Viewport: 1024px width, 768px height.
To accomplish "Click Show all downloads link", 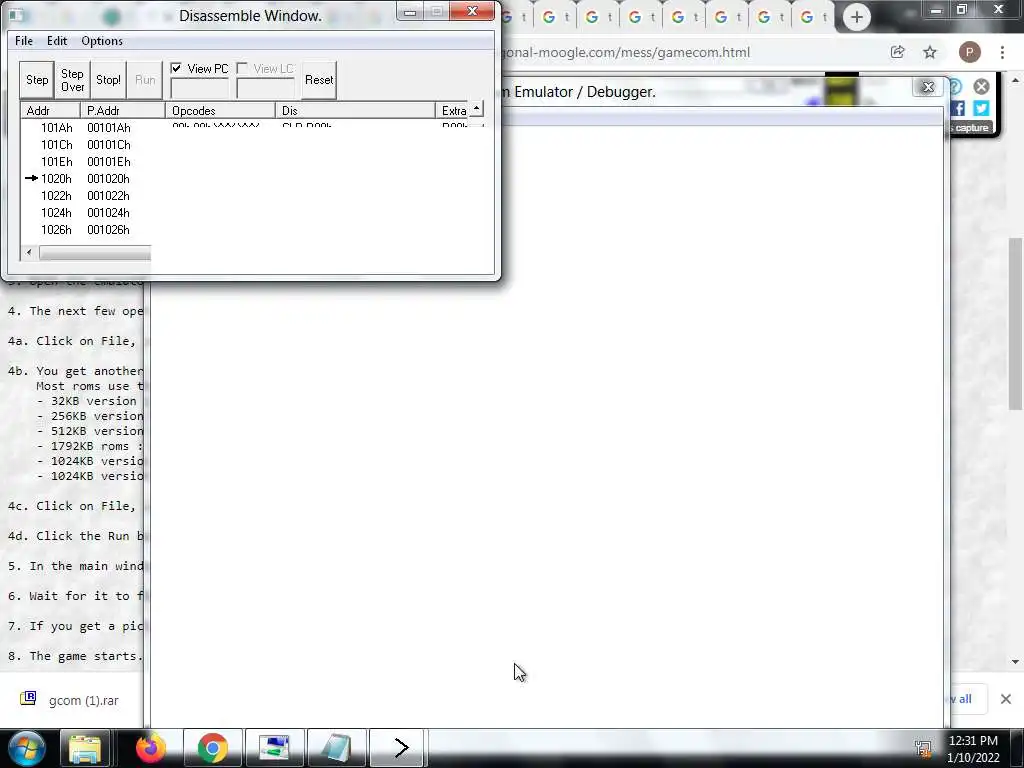I will pos(961,699).
